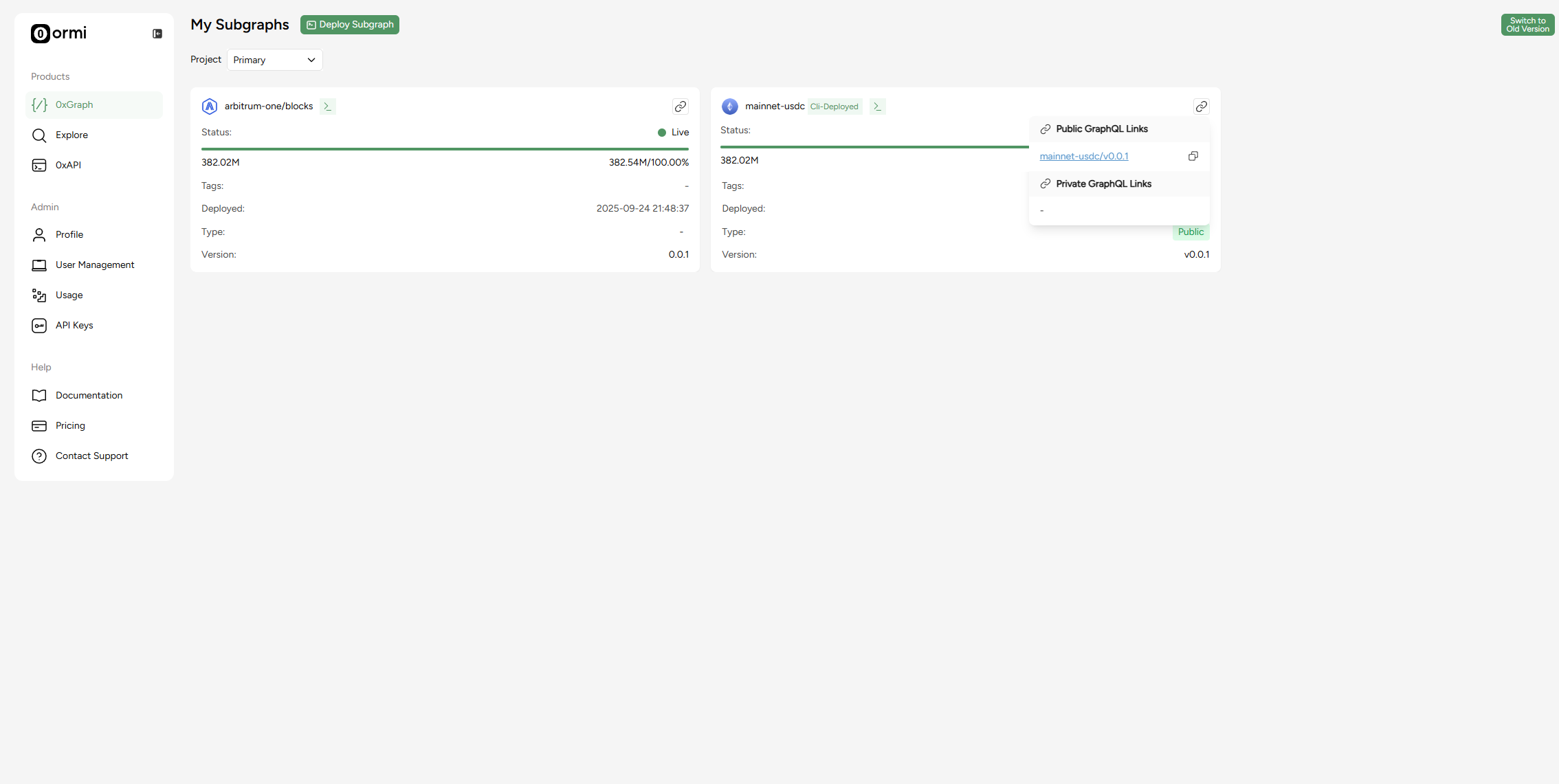Click the Cli-Deployed tag badge

click(x=834, y=107)
